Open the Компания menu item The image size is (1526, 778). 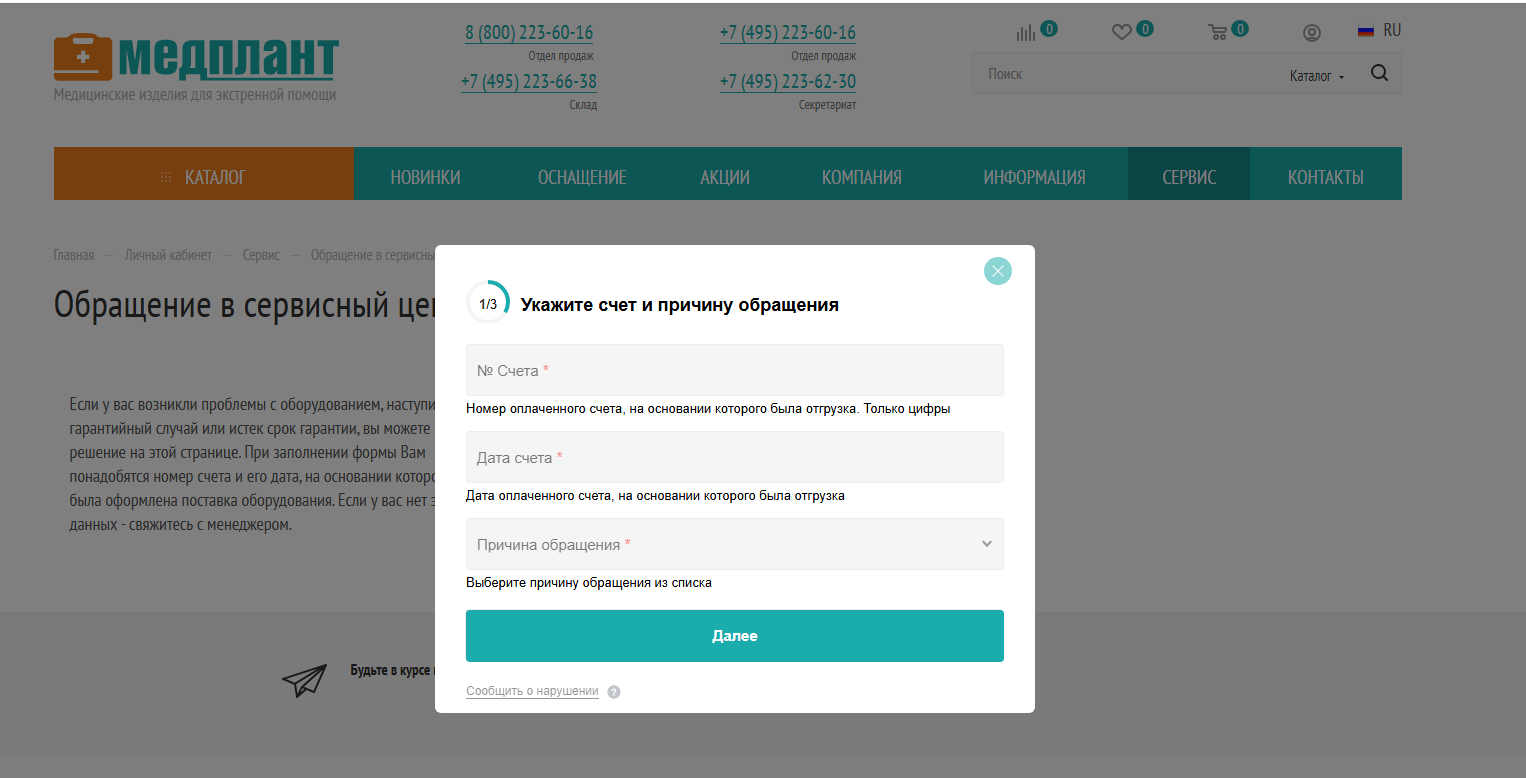point(862,178)
